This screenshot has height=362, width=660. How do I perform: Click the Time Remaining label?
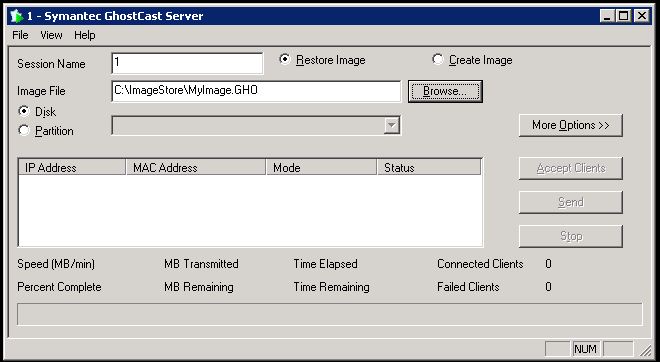(x=332, y=287)
